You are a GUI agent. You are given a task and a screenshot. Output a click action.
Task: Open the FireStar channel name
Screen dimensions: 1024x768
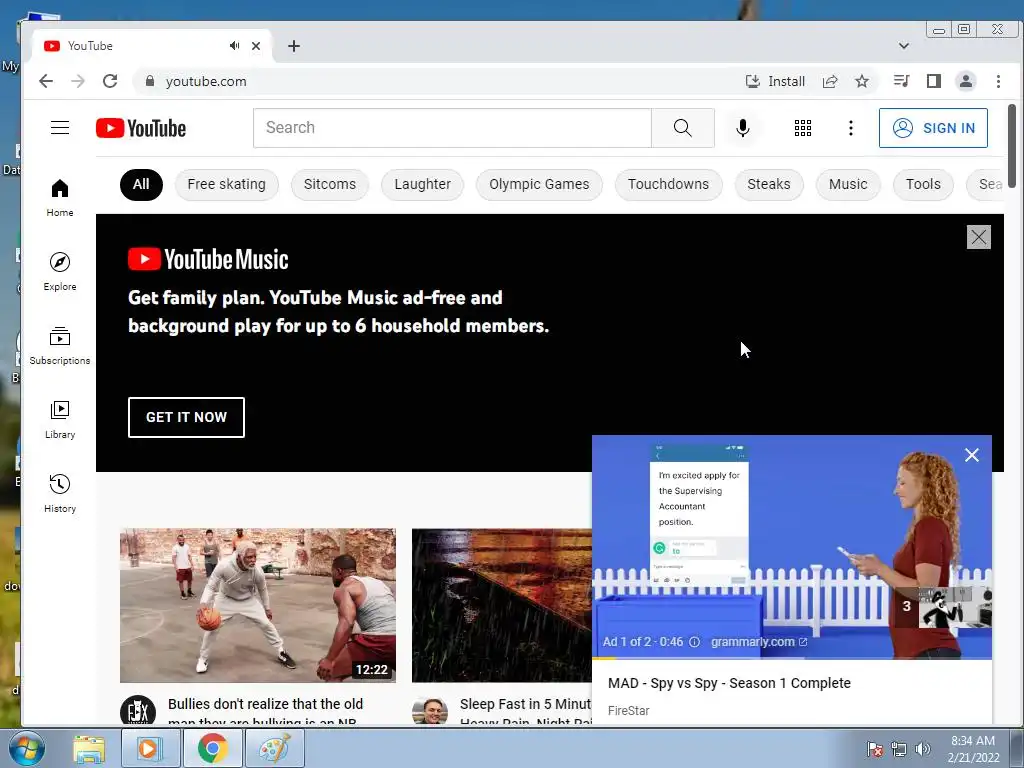(628, 711)
